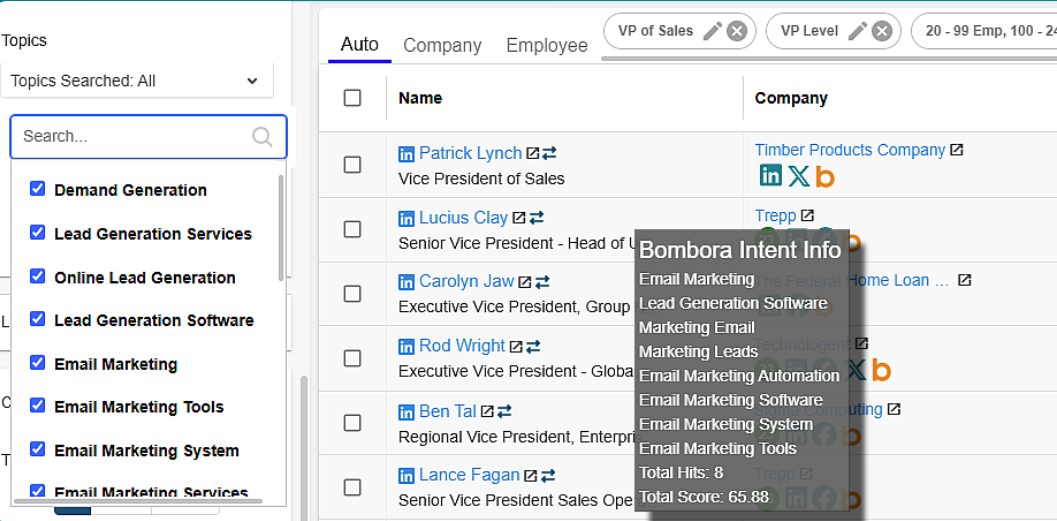Click the search magnifier icon in topics box
Viewport: 1057px width, 521px height.
262,137
